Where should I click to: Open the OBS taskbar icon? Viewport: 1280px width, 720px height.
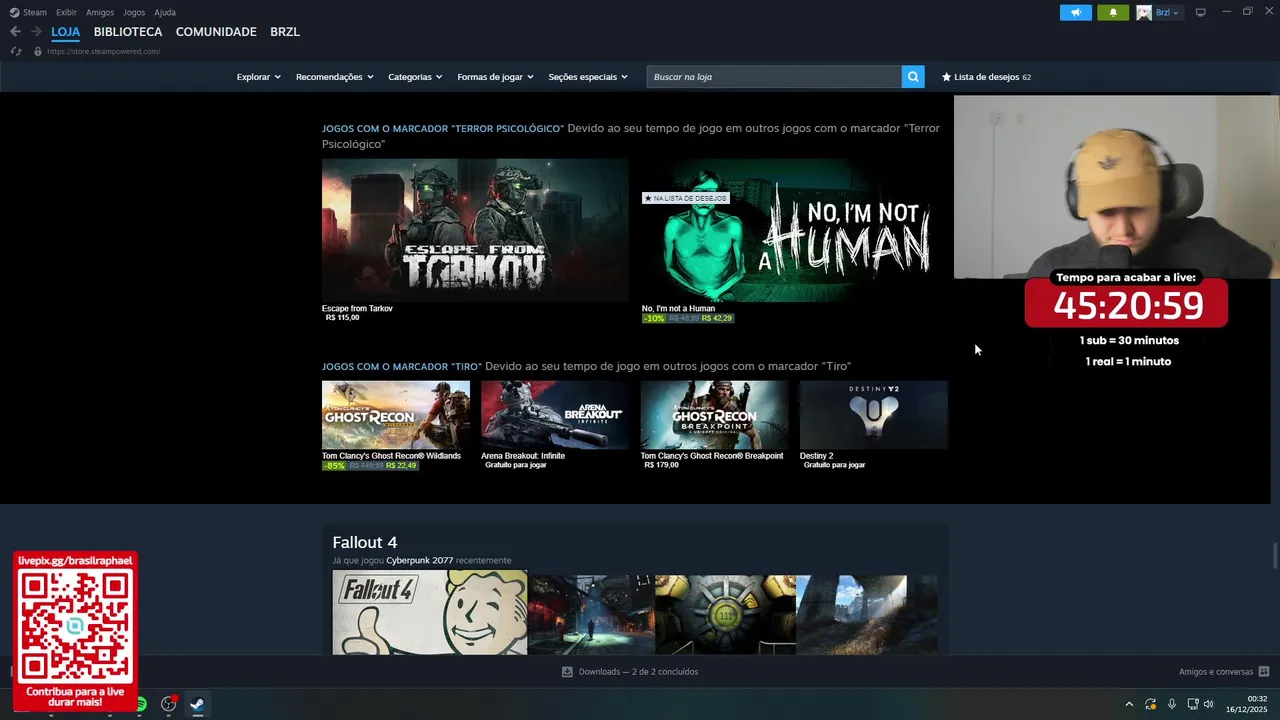(169, 704)
